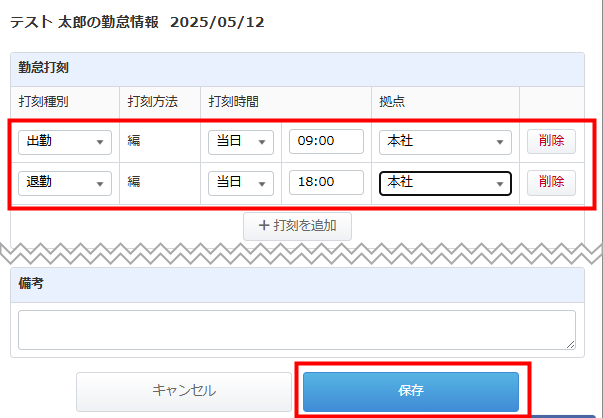Click the 09:00 time field
The height and width of the screenshot is (418, 603).
326,142
